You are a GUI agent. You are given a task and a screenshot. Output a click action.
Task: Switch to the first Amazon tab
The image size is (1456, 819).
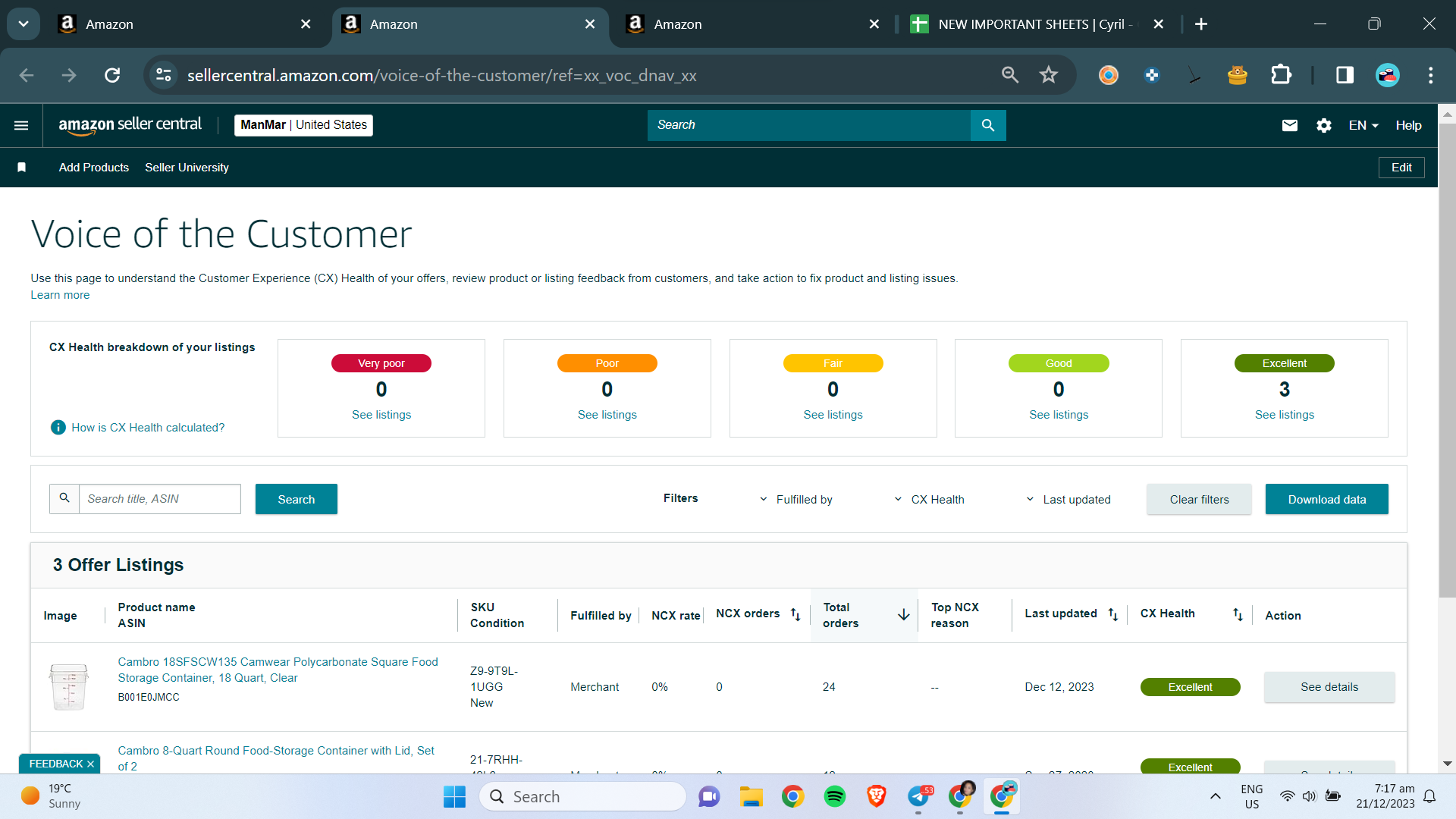[x=186, y=24]
